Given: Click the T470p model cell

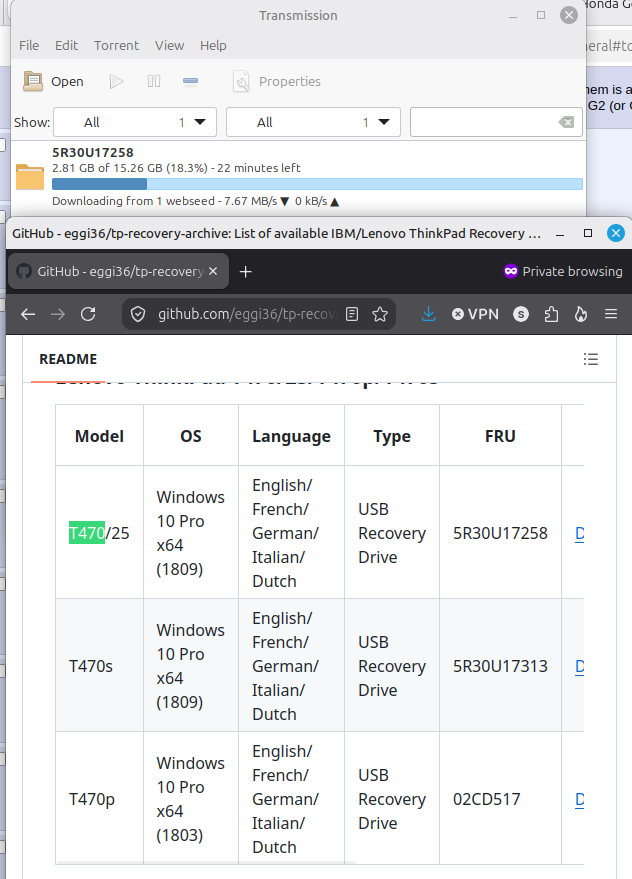Looking at the screenshot, I should (x=99, y=798).
